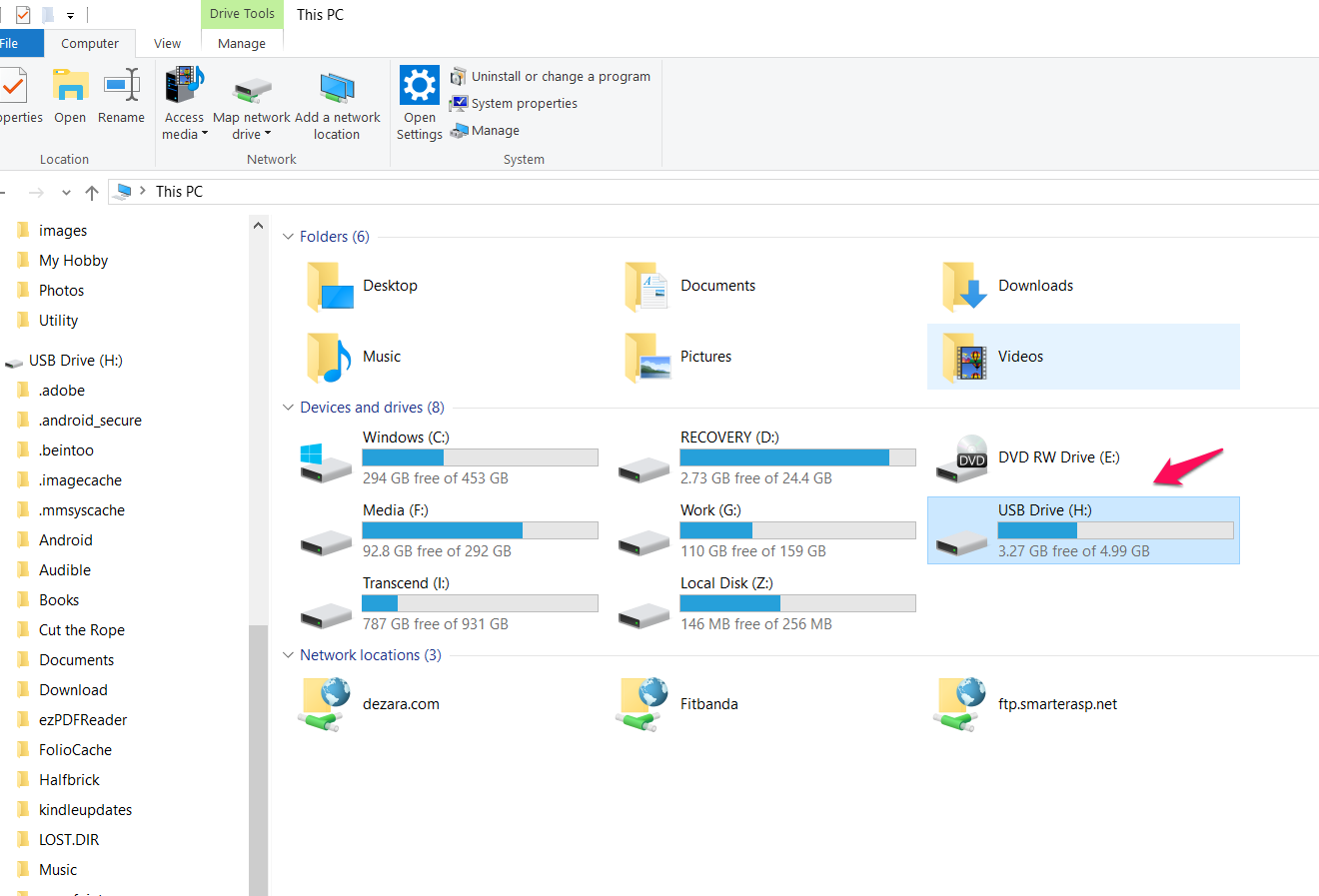Open the Access media dropdown arrow
The width and height of the screenshot is (1319, 896).
tap(205, 134)
